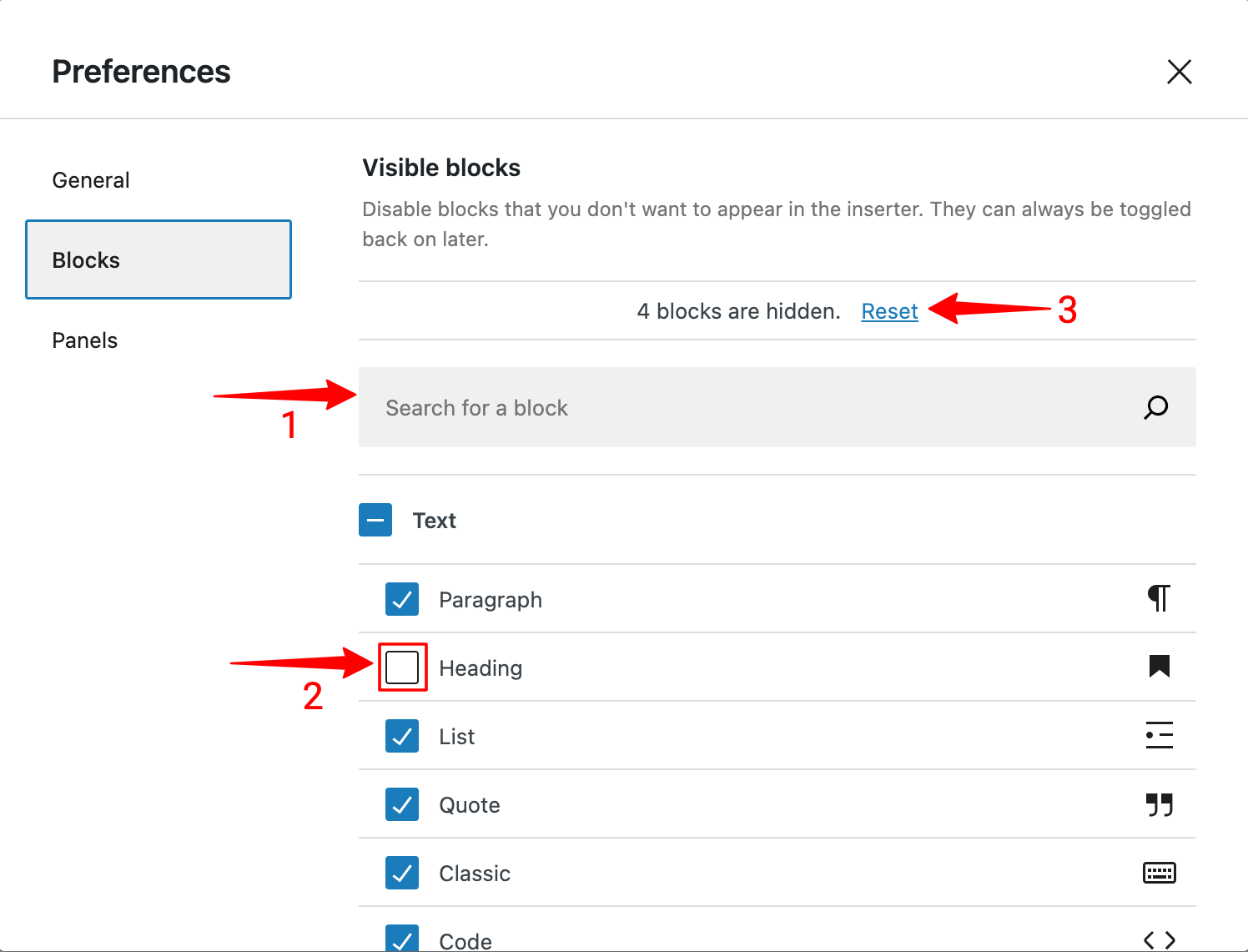This screenshot has height=952, width=1248.
Task: Uncheck the Classic block checkbox
Action: pos(402,873)
